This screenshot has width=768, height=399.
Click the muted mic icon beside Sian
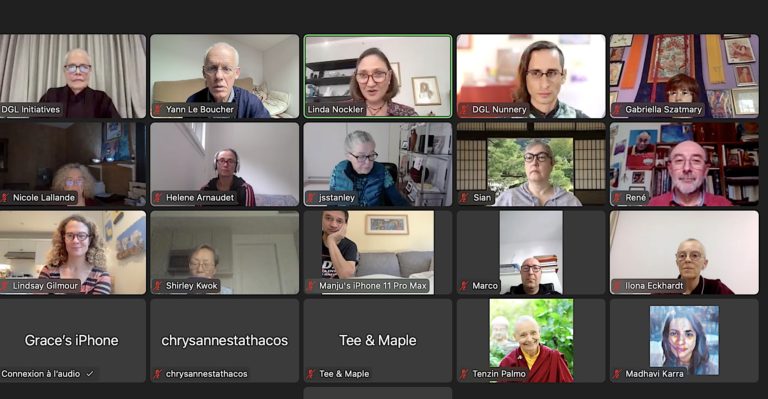pyautogui.click(x=464, y=198)
